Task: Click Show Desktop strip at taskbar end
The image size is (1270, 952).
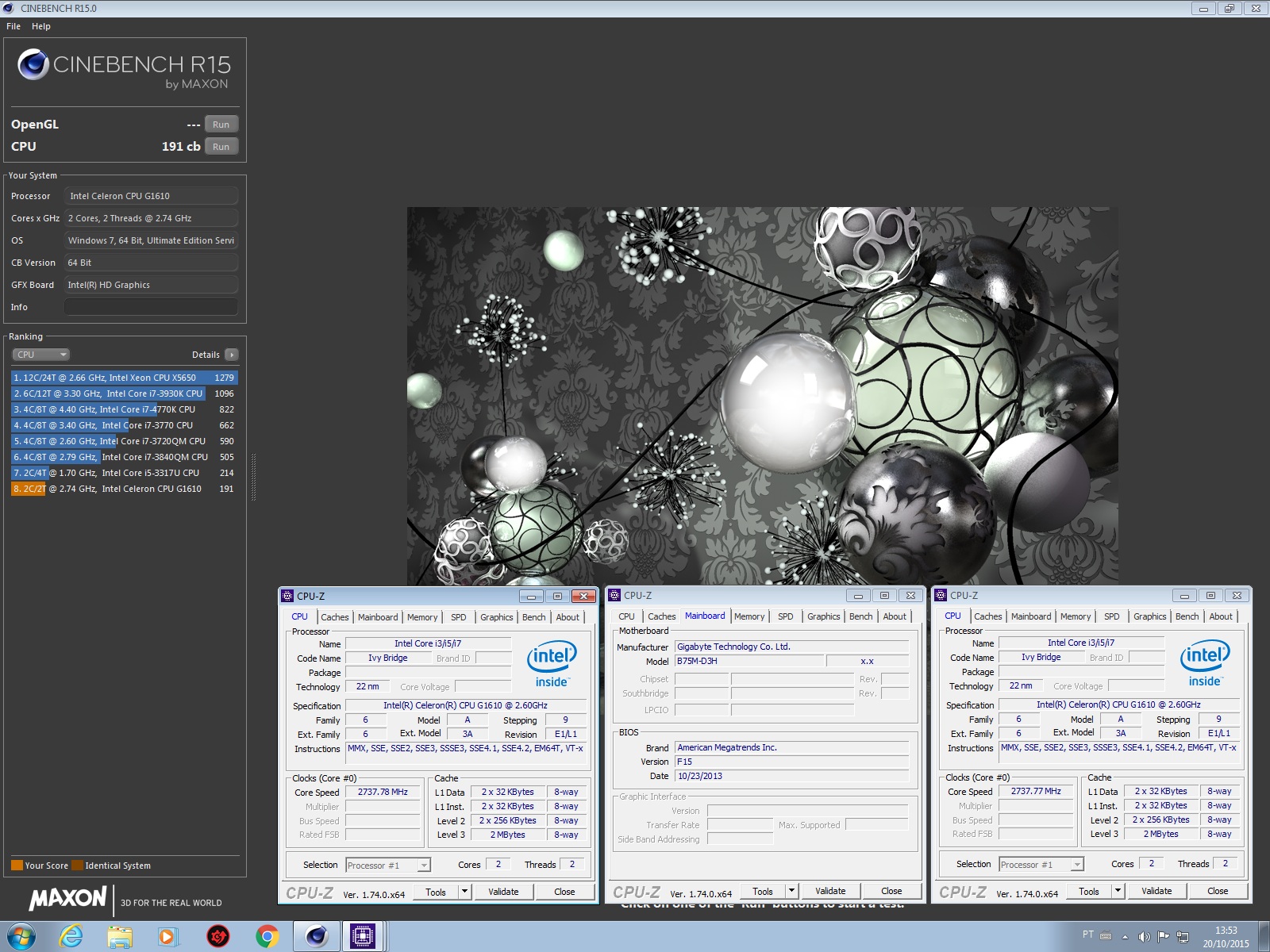Action: click(x=1264, y=937)
